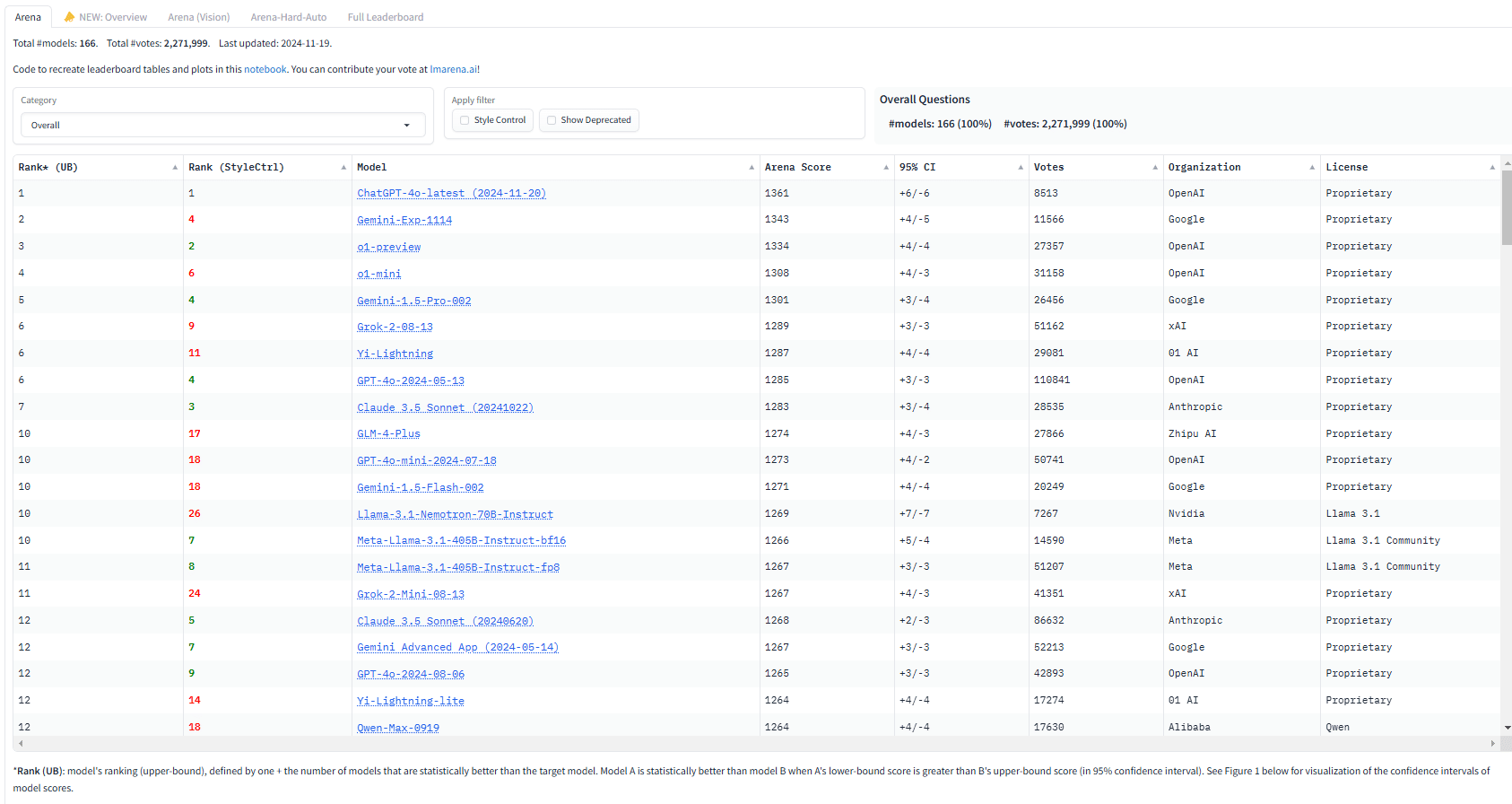Click the table's horizontal scrollbar track
This screenshot has width=1512, height=804.
755,743
